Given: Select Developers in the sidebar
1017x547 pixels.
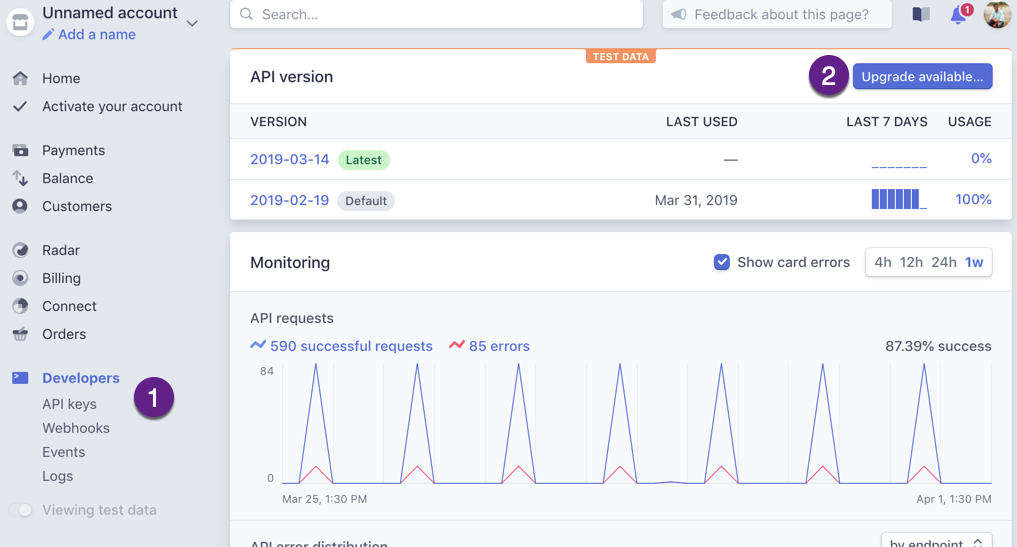Looking at the screenshot, I should [81, 378].
